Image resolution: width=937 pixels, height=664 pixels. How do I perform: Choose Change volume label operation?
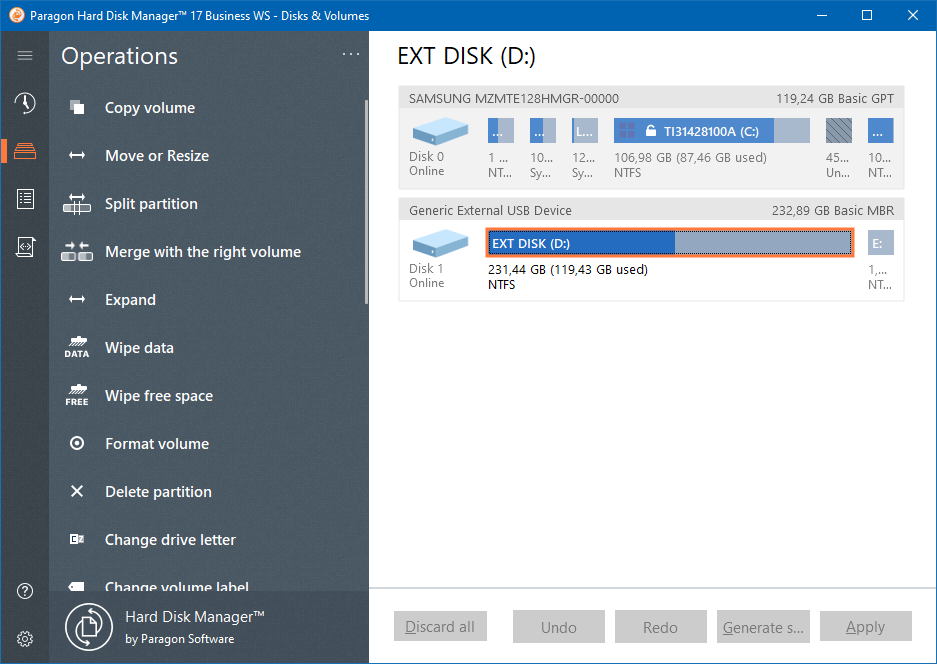(177, 586)
